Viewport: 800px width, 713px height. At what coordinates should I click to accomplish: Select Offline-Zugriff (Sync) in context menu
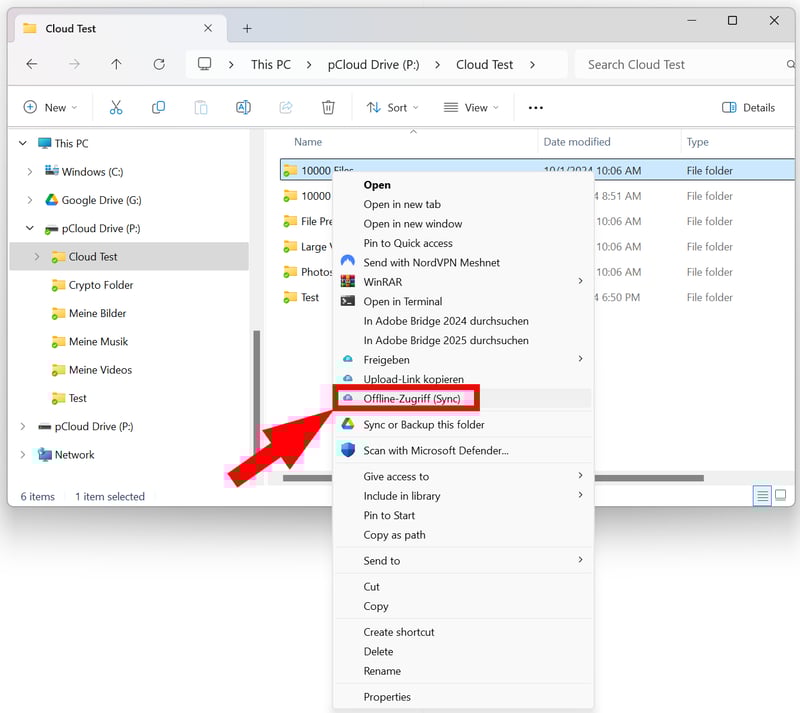click(411, 398)
